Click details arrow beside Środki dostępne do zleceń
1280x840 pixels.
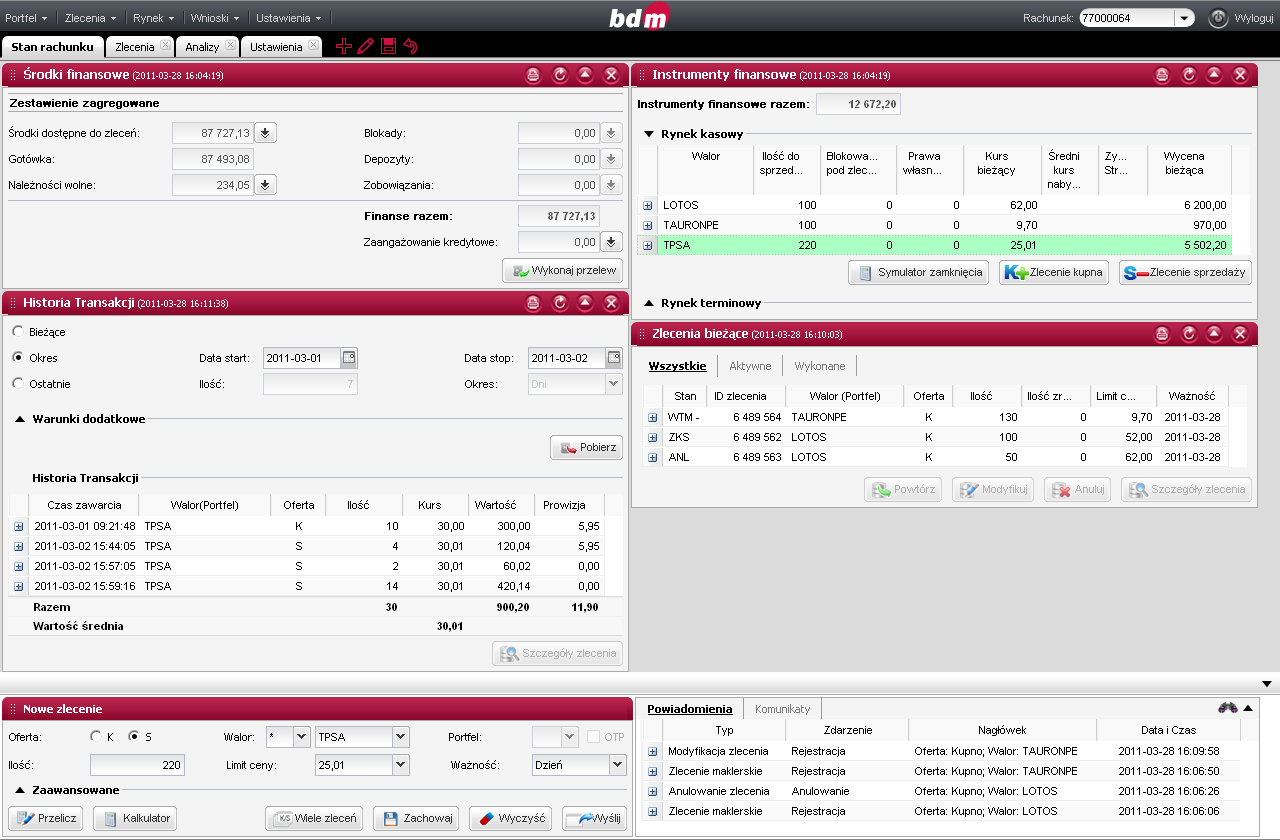265,133
